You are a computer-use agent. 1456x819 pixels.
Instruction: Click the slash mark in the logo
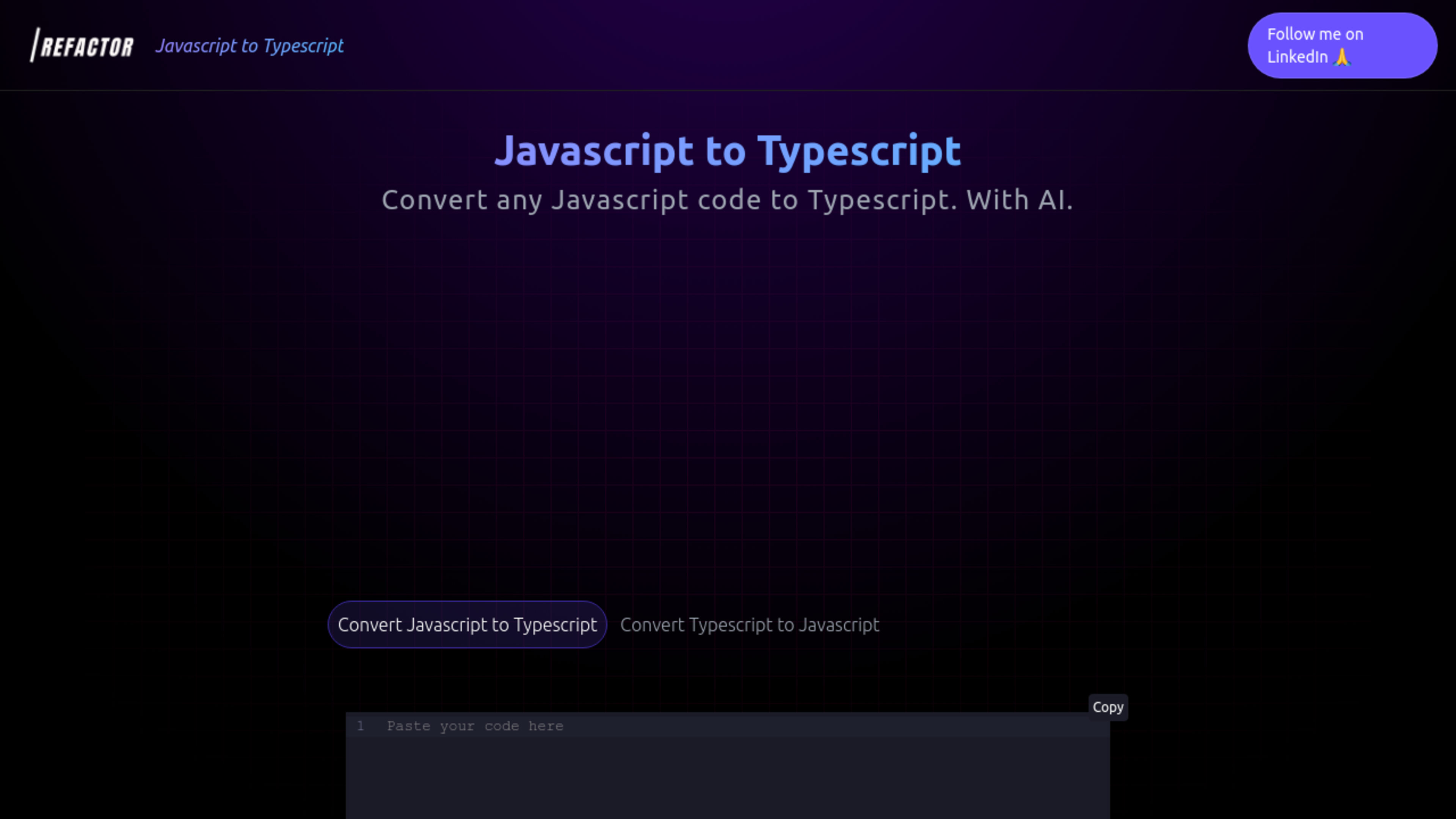(x=35, y=45)
